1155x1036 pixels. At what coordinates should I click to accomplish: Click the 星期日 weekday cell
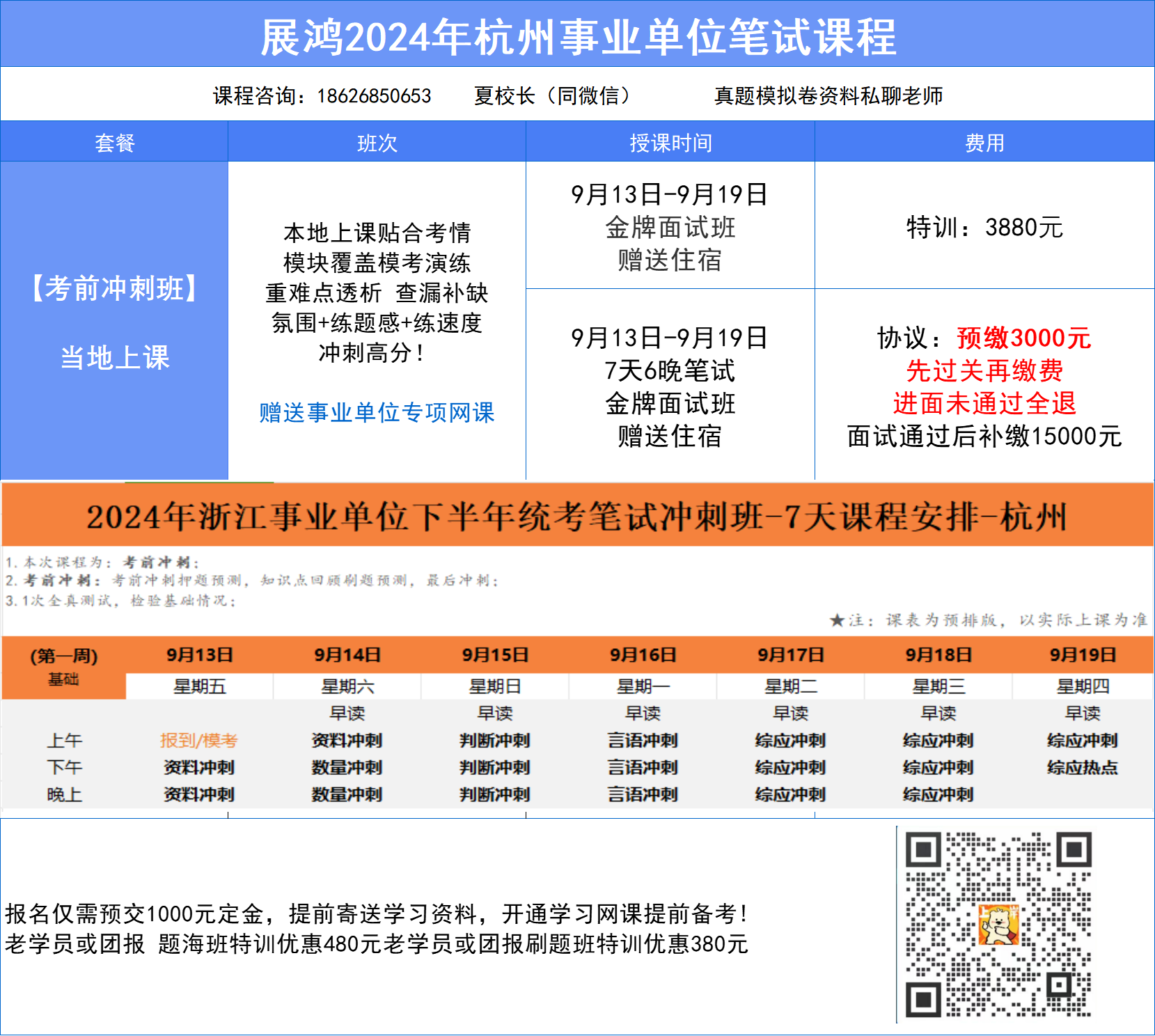point(495,686)
